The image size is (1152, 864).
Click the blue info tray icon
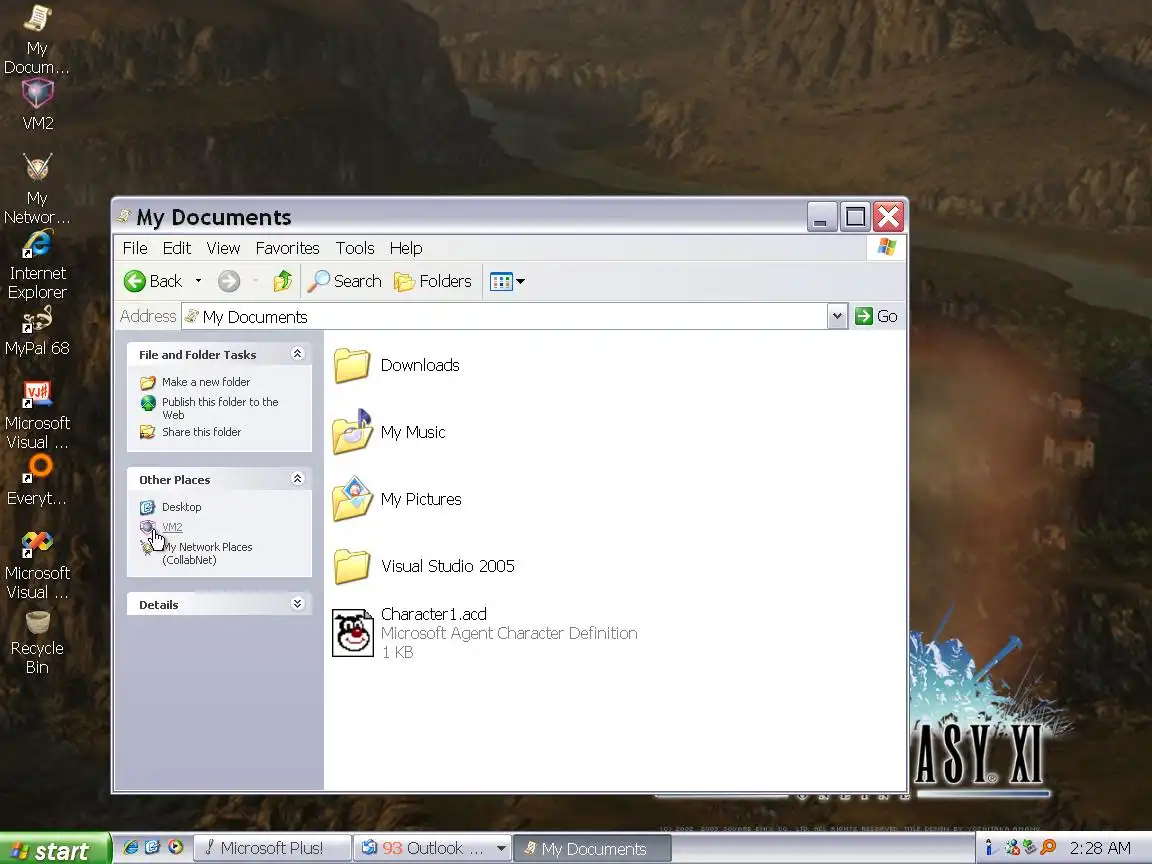[x=990, y=848]
